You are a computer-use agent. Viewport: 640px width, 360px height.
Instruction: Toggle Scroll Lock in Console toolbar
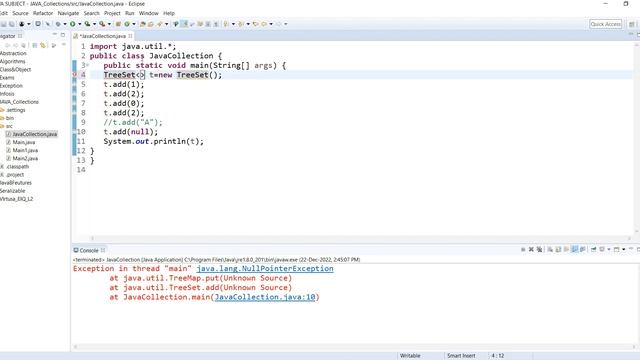[x=558, y=249]
